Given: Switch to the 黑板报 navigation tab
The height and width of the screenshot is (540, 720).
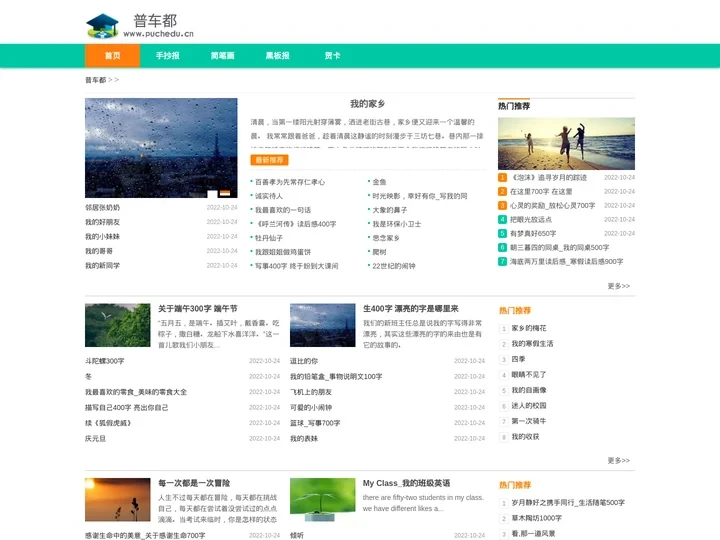Looking at the screenshot, I should click(277, 56).
